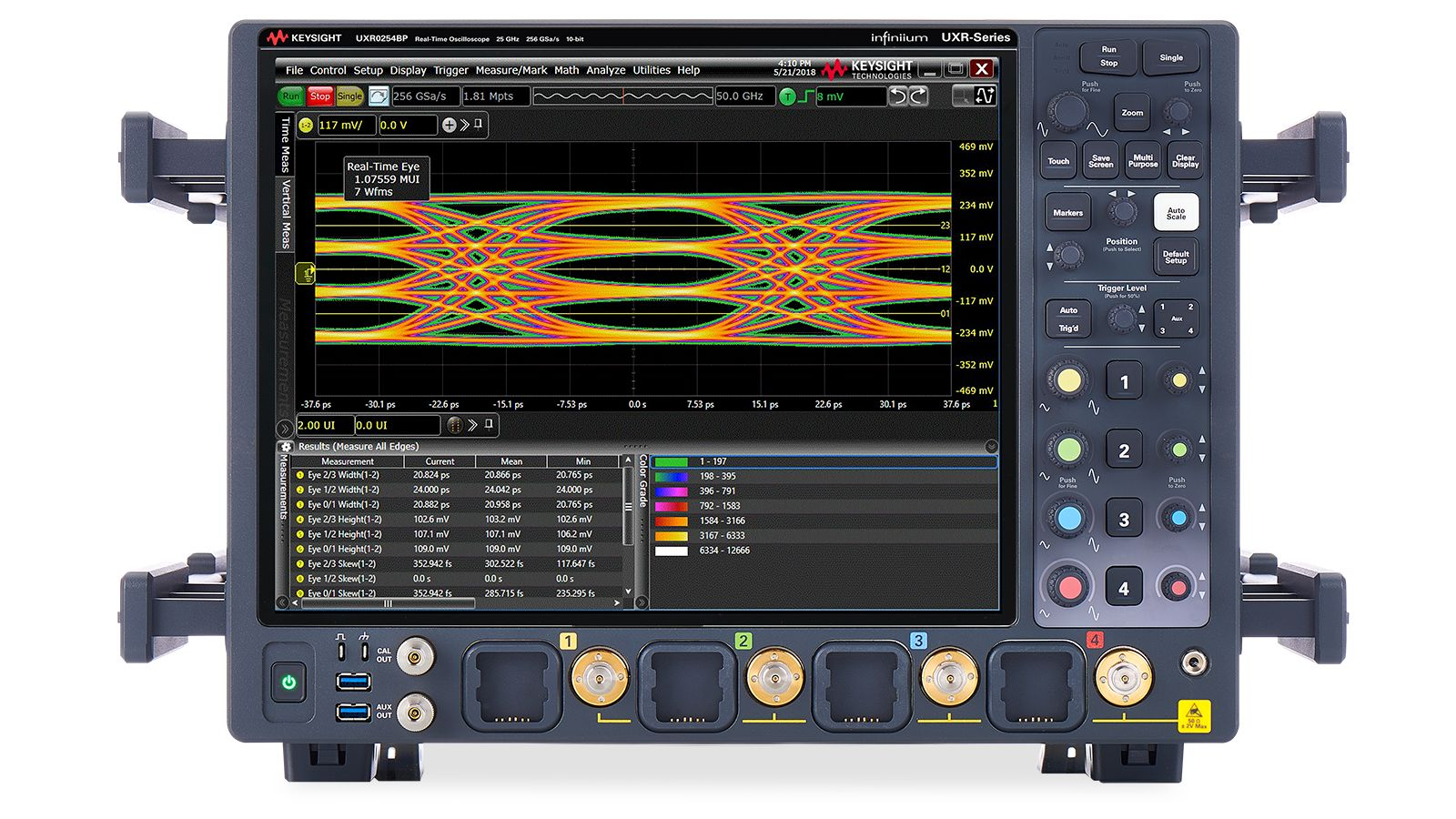Collapse the Results panel with chevron
This screenshot has height=819, width=1456.
pyautogui.click(x=991, y=447)
